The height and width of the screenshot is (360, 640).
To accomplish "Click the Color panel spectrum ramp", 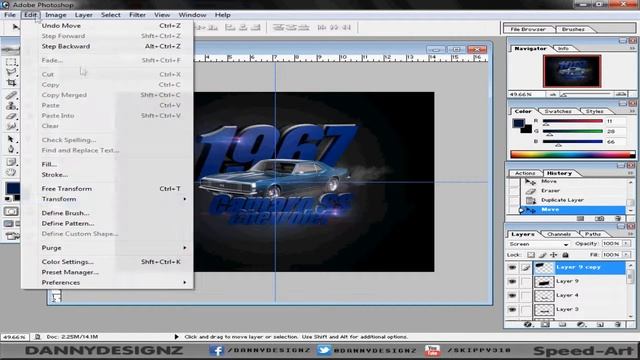I will coord(573,154).
